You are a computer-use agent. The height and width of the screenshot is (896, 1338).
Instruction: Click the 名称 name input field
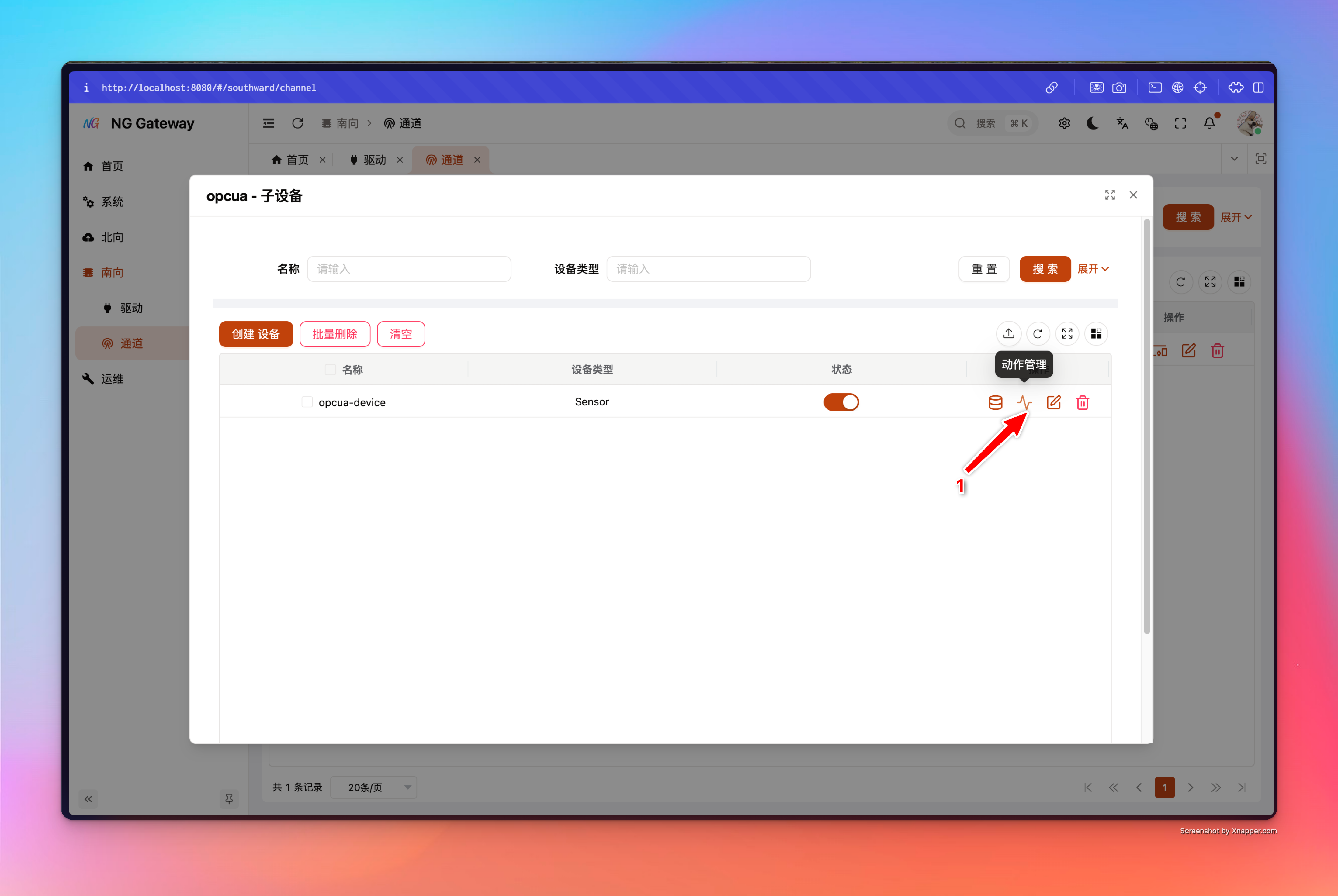coord(409,269)
